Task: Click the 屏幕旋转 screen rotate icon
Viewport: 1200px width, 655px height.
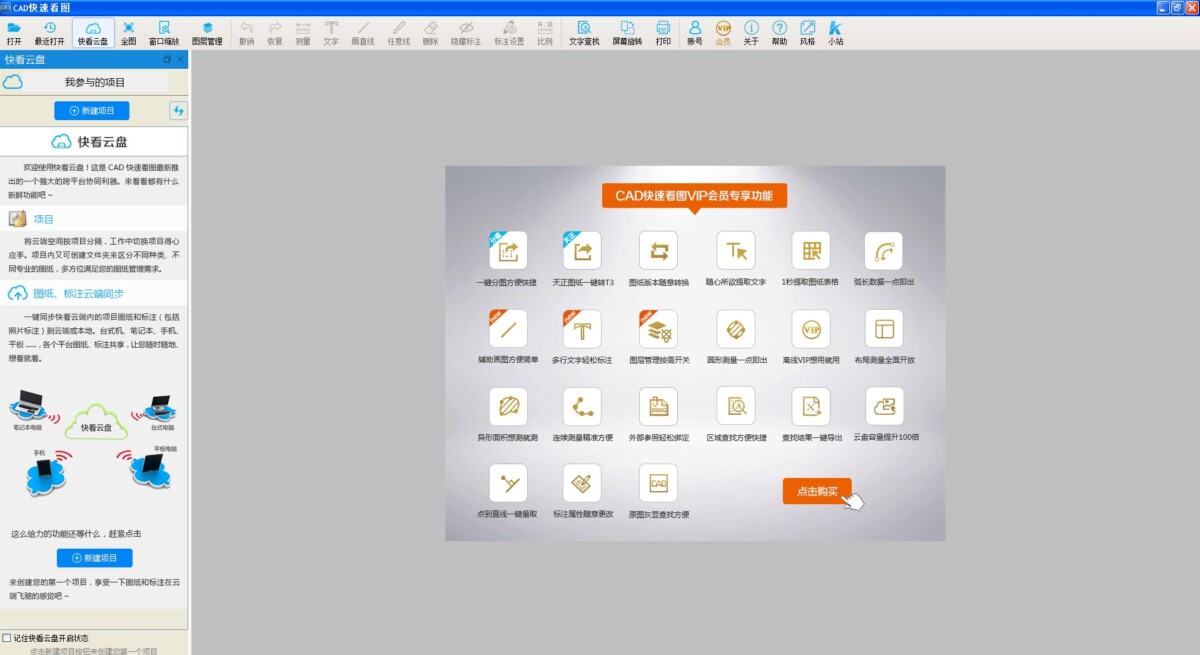Action: 628,33
